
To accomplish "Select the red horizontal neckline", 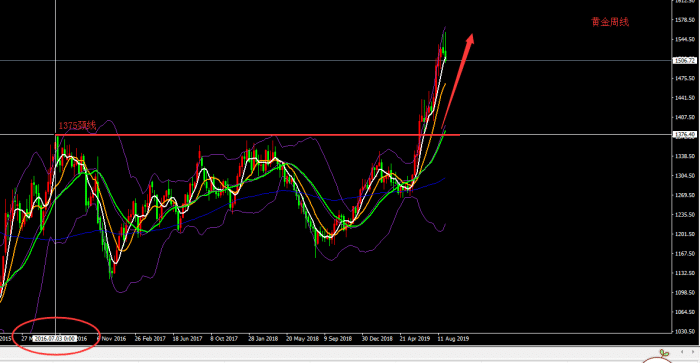I will click(258, 134).
